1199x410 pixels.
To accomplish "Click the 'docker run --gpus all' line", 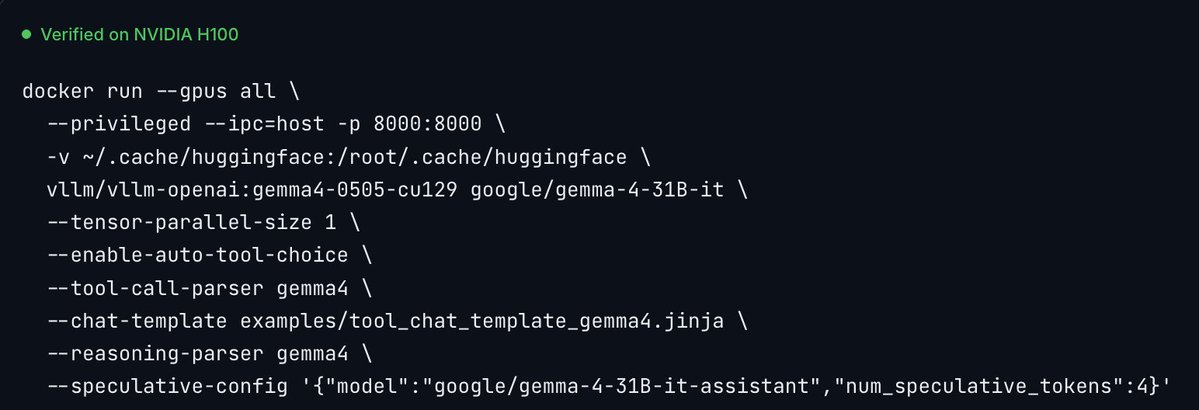I will (148, 92).
